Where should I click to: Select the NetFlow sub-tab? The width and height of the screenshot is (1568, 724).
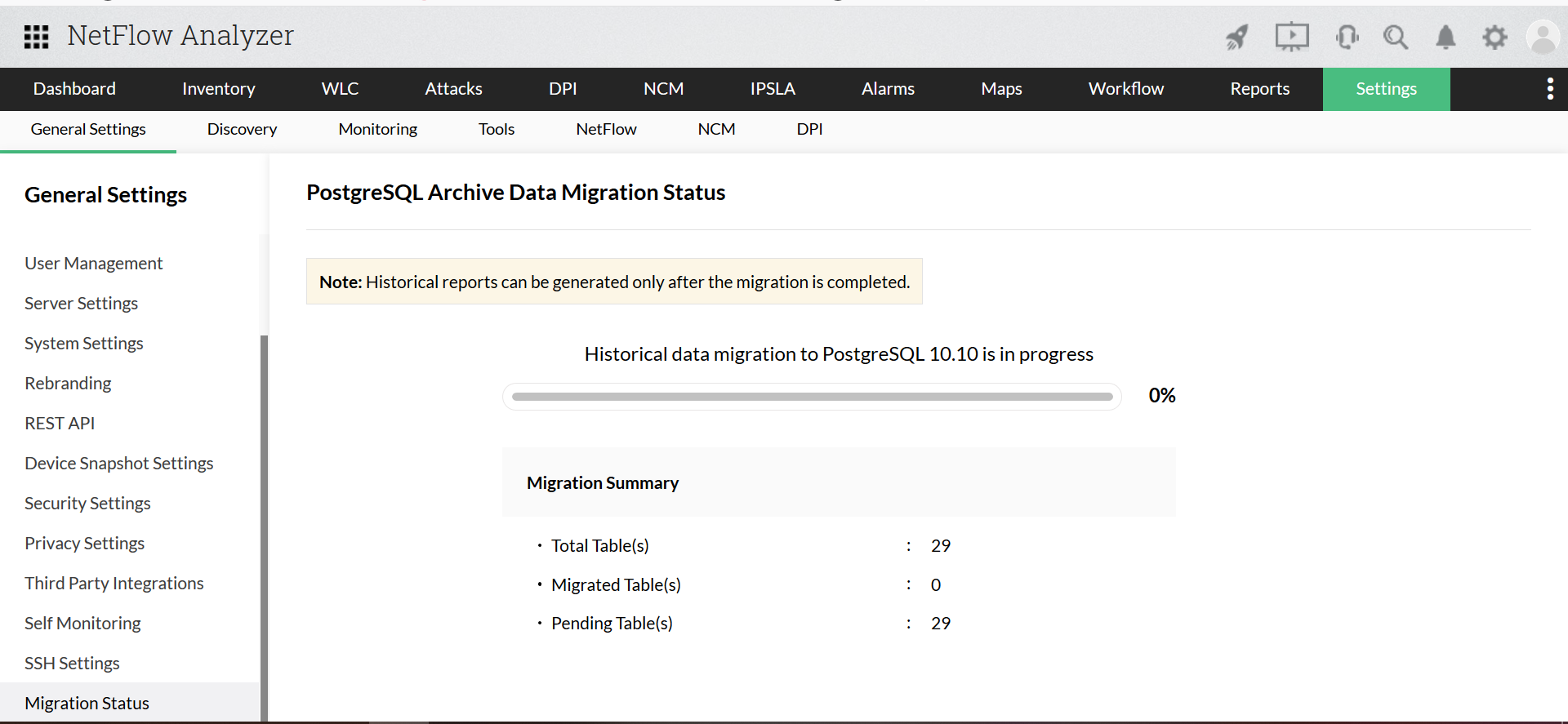click(606, 129)
